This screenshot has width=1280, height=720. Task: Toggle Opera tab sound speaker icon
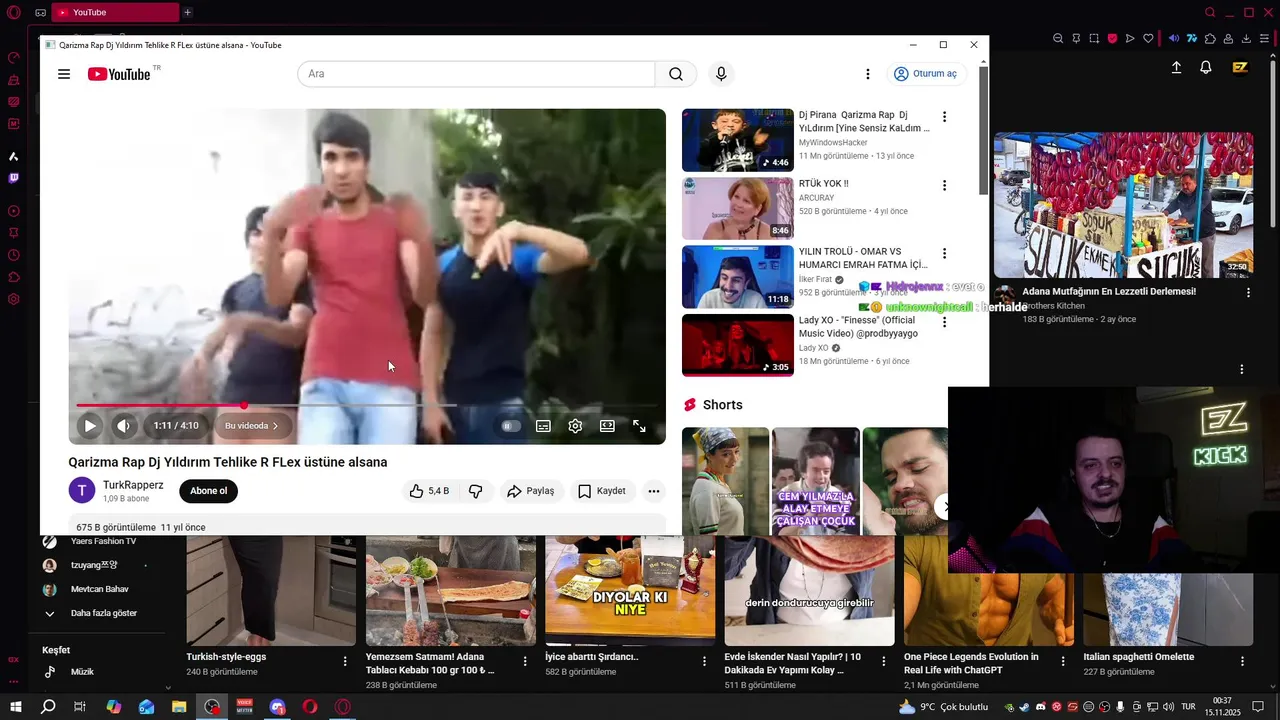[x=1174, y=39]
